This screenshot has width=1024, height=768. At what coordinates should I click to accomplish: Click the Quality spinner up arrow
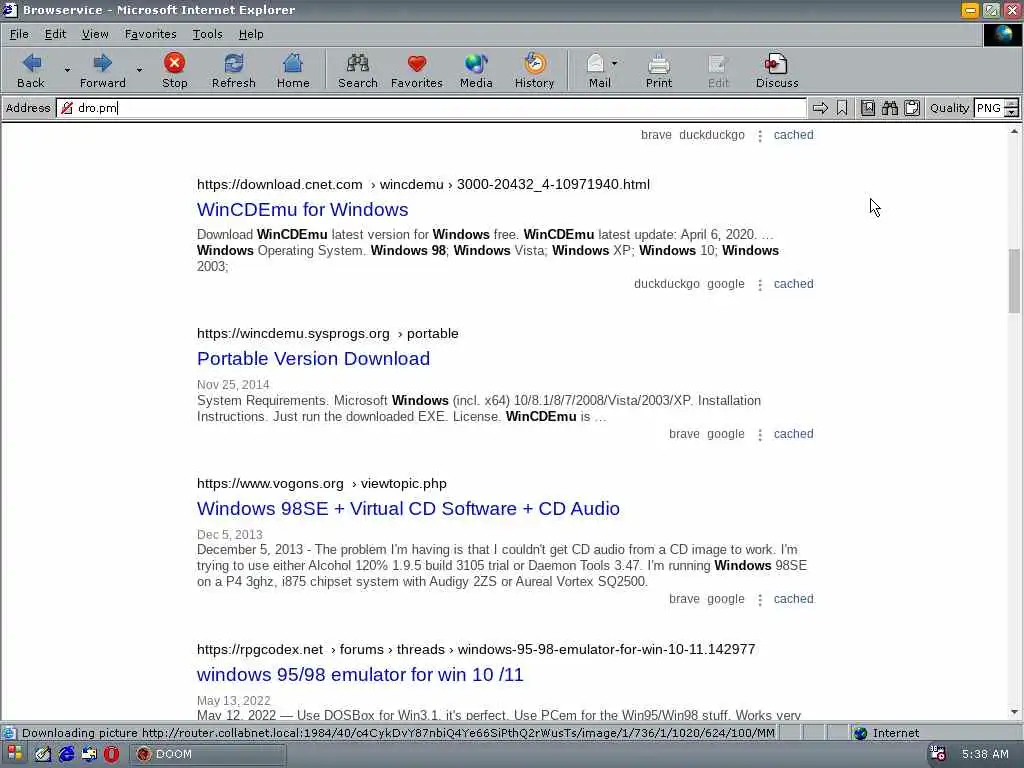coord(1011,104)
